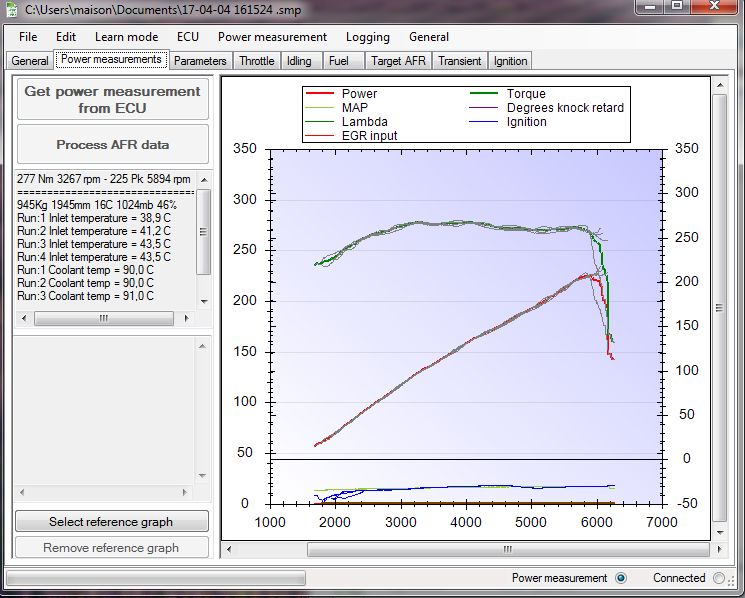This screenshot has height=598, width=745.
Task: Select the Power measurement radio indicator
Action: tap(621, 578)
